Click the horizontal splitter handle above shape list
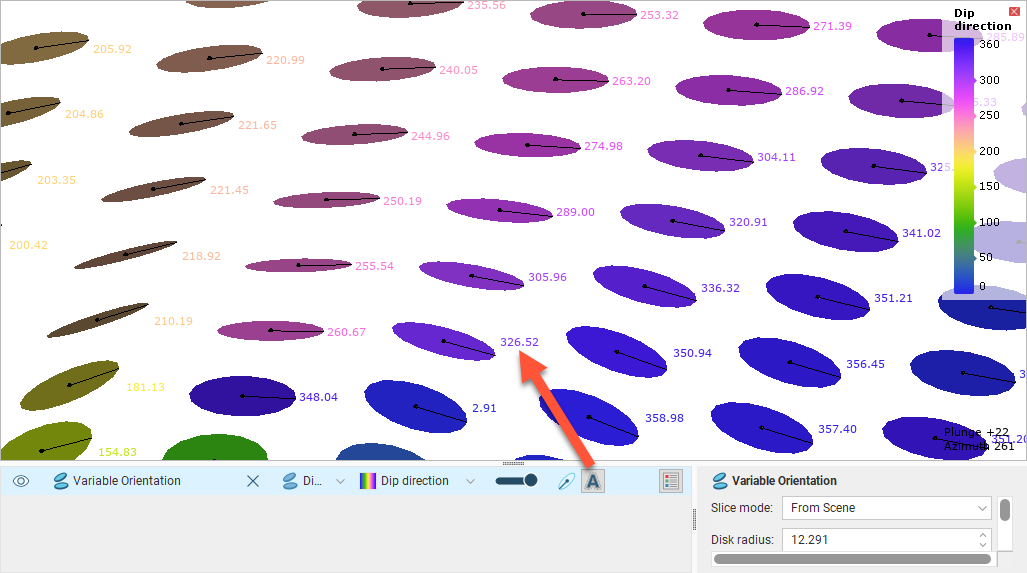Screen dimensions: 1027x573 pos(513,463)
